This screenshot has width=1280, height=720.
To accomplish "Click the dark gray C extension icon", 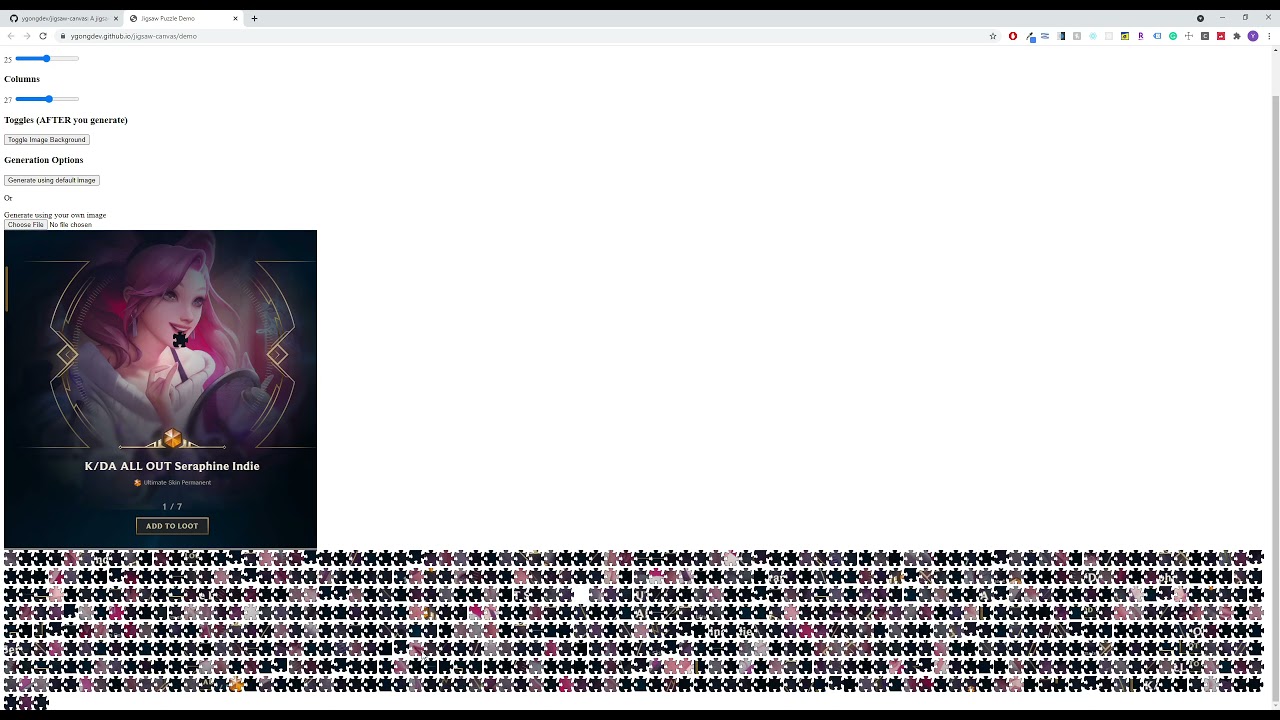I will (x=1205, y=36).
